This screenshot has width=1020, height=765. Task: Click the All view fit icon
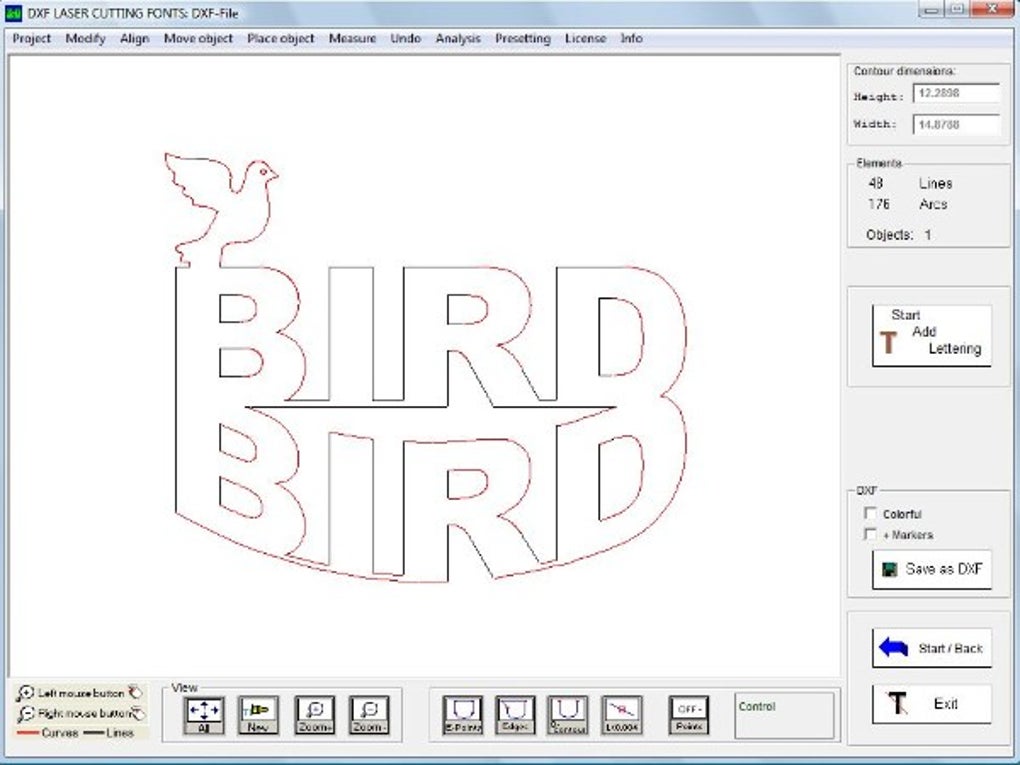click(x=204, y=715)
